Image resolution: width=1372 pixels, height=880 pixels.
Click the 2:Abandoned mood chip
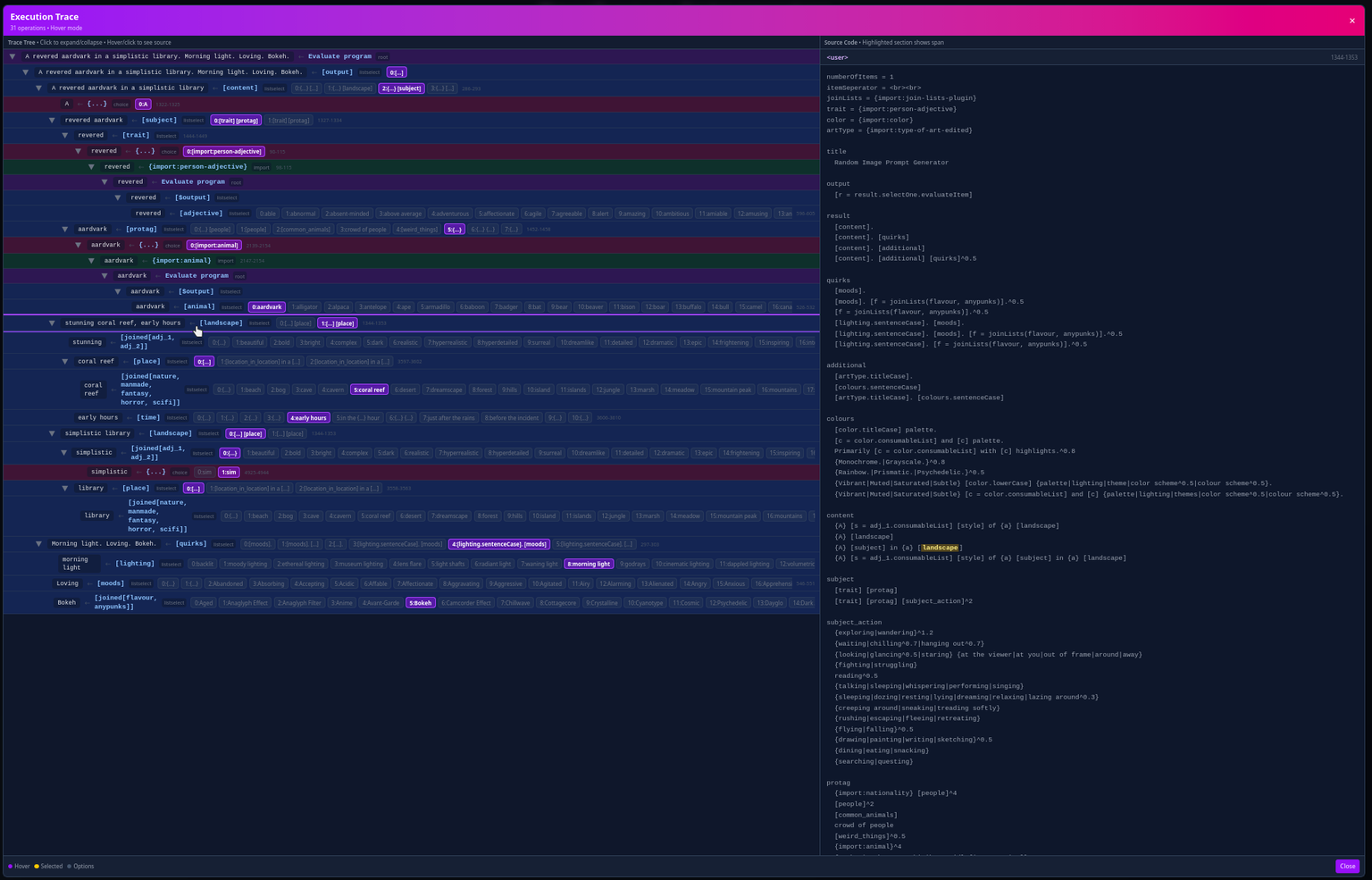[x=225, y=584]
